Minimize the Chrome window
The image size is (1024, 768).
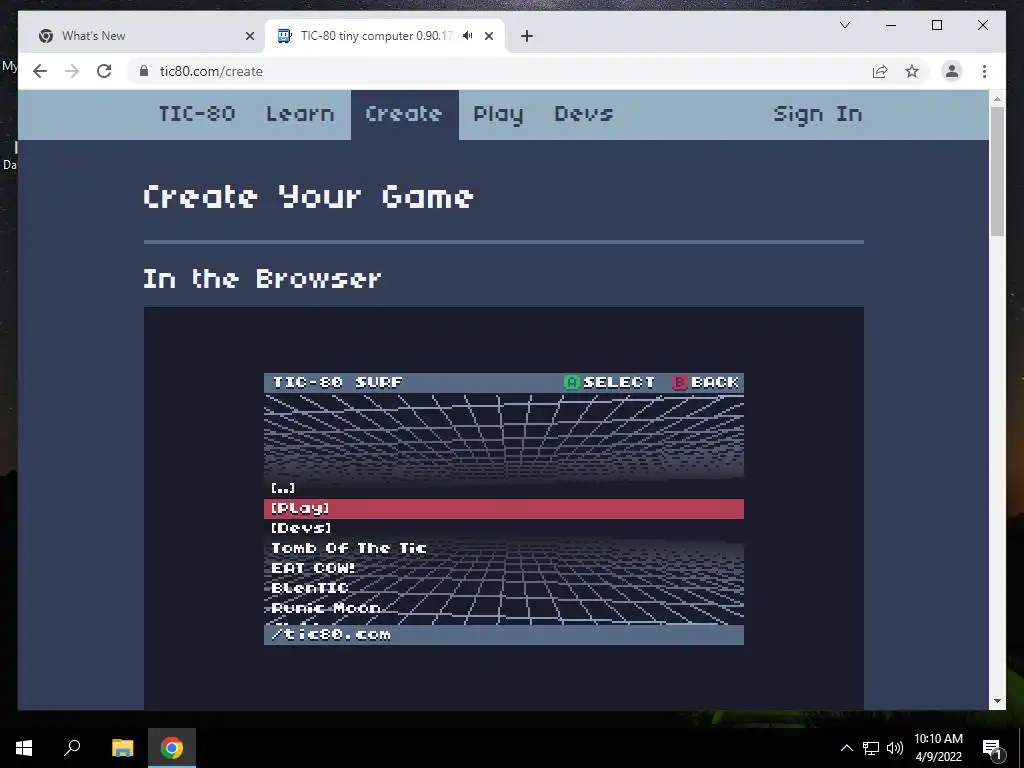pos(891,25)
